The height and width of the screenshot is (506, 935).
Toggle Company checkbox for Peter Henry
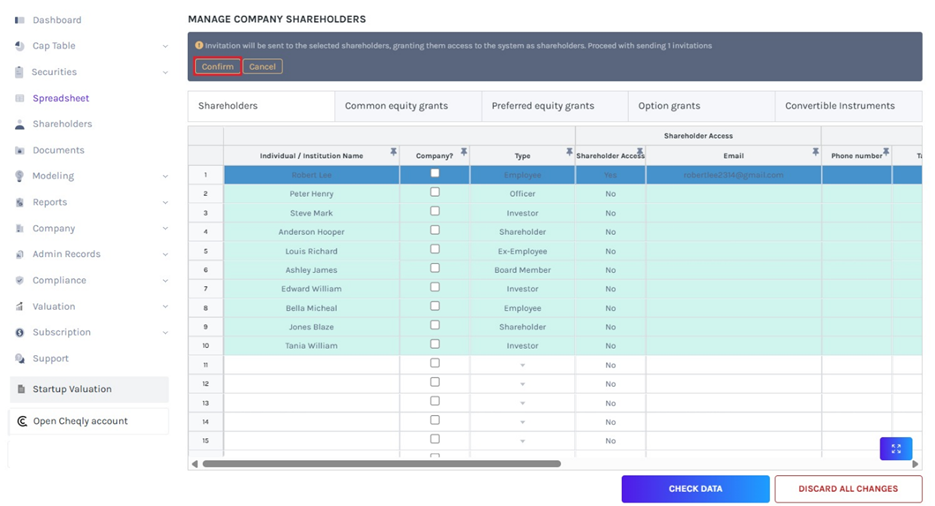434,193
